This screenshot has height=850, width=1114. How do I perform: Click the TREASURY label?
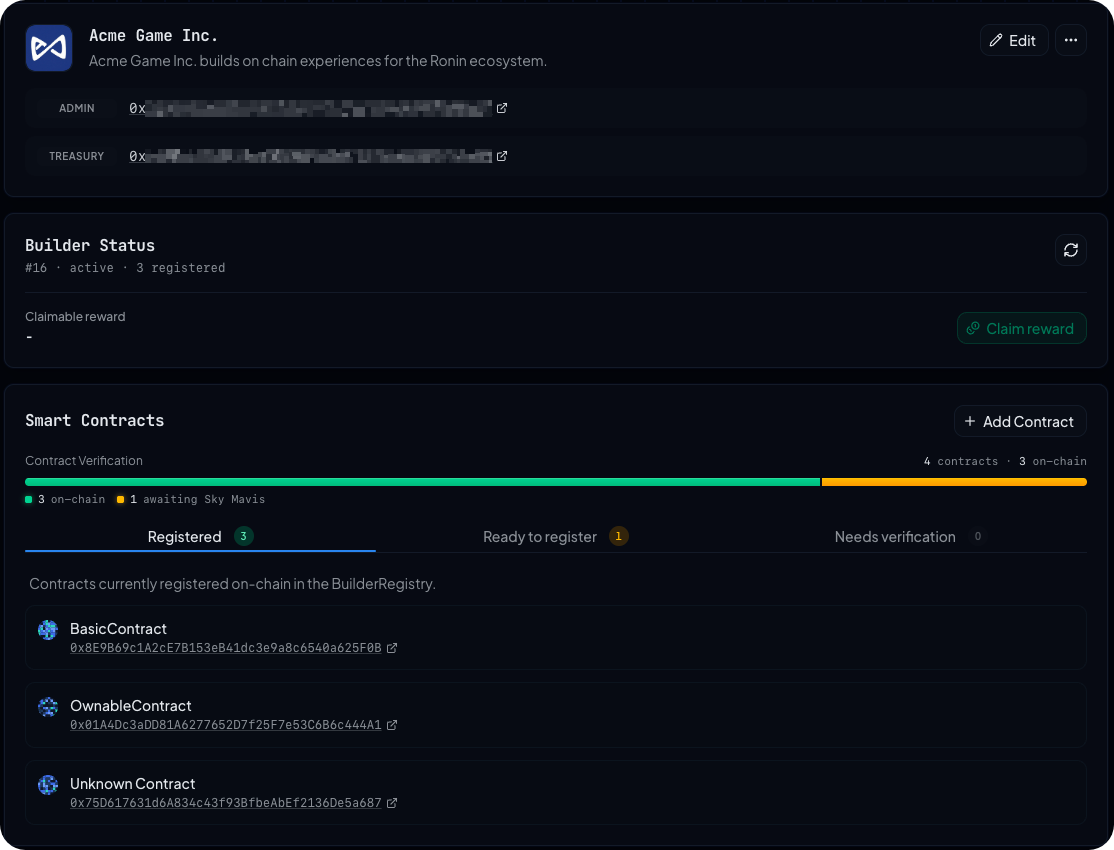click(77, 156)
